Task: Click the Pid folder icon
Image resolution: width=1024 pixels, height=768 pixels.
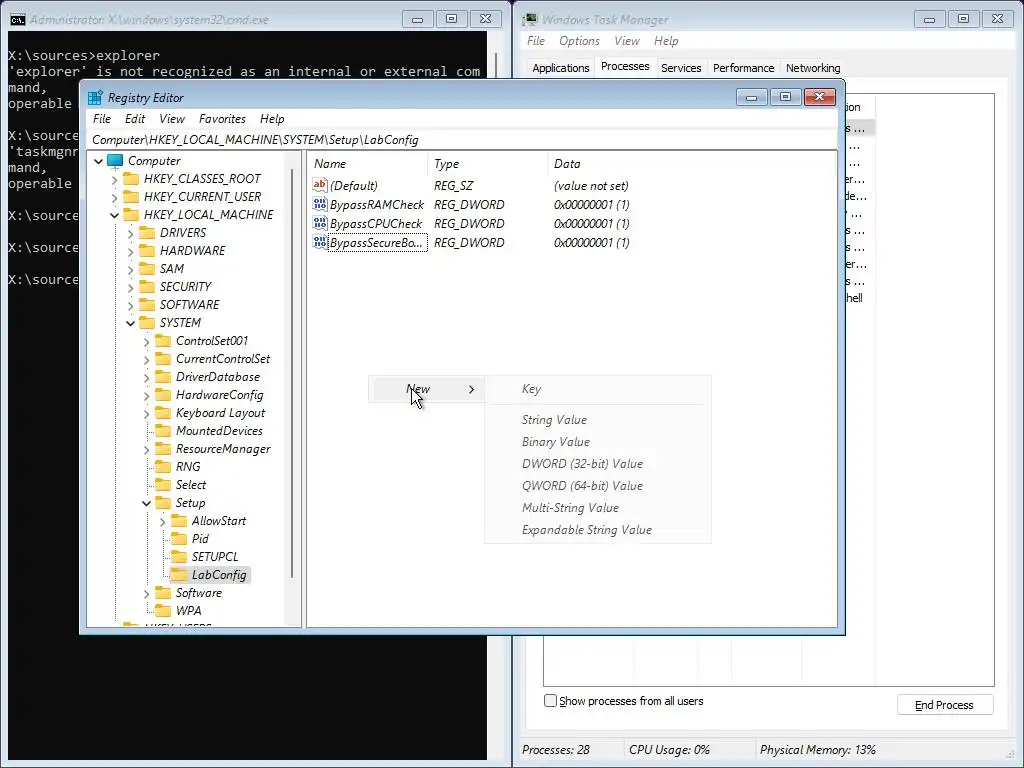Action: pos(179,539)
